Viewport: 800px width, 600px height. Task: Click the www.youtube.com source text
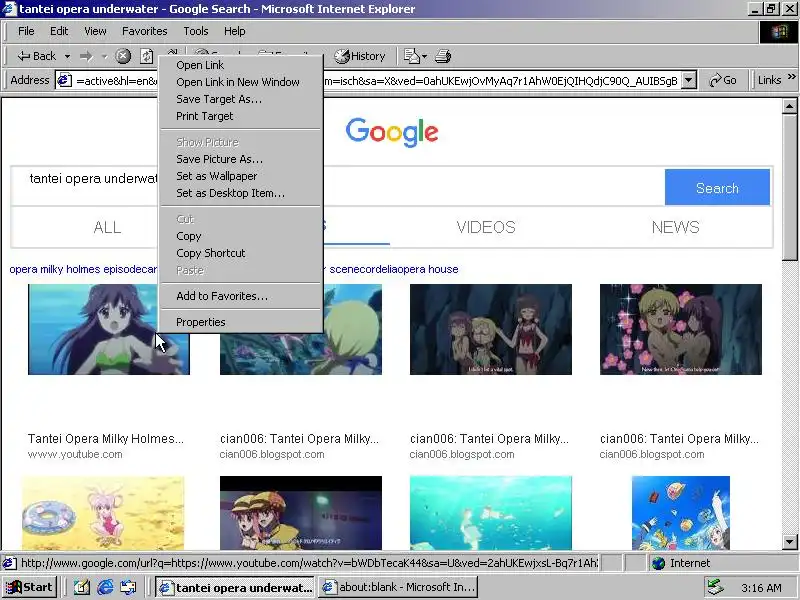click(75, 454)
